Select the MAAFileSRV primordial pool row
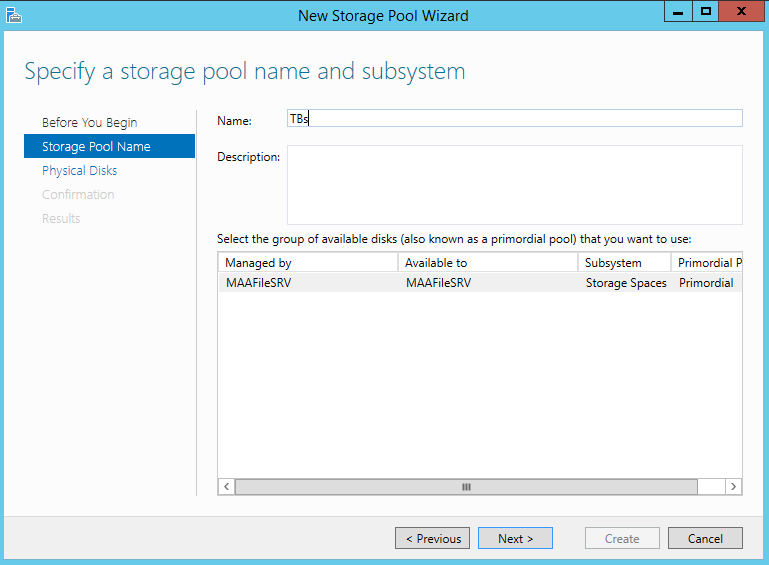The height and width of the screenshot is (565, 769). 480,282
